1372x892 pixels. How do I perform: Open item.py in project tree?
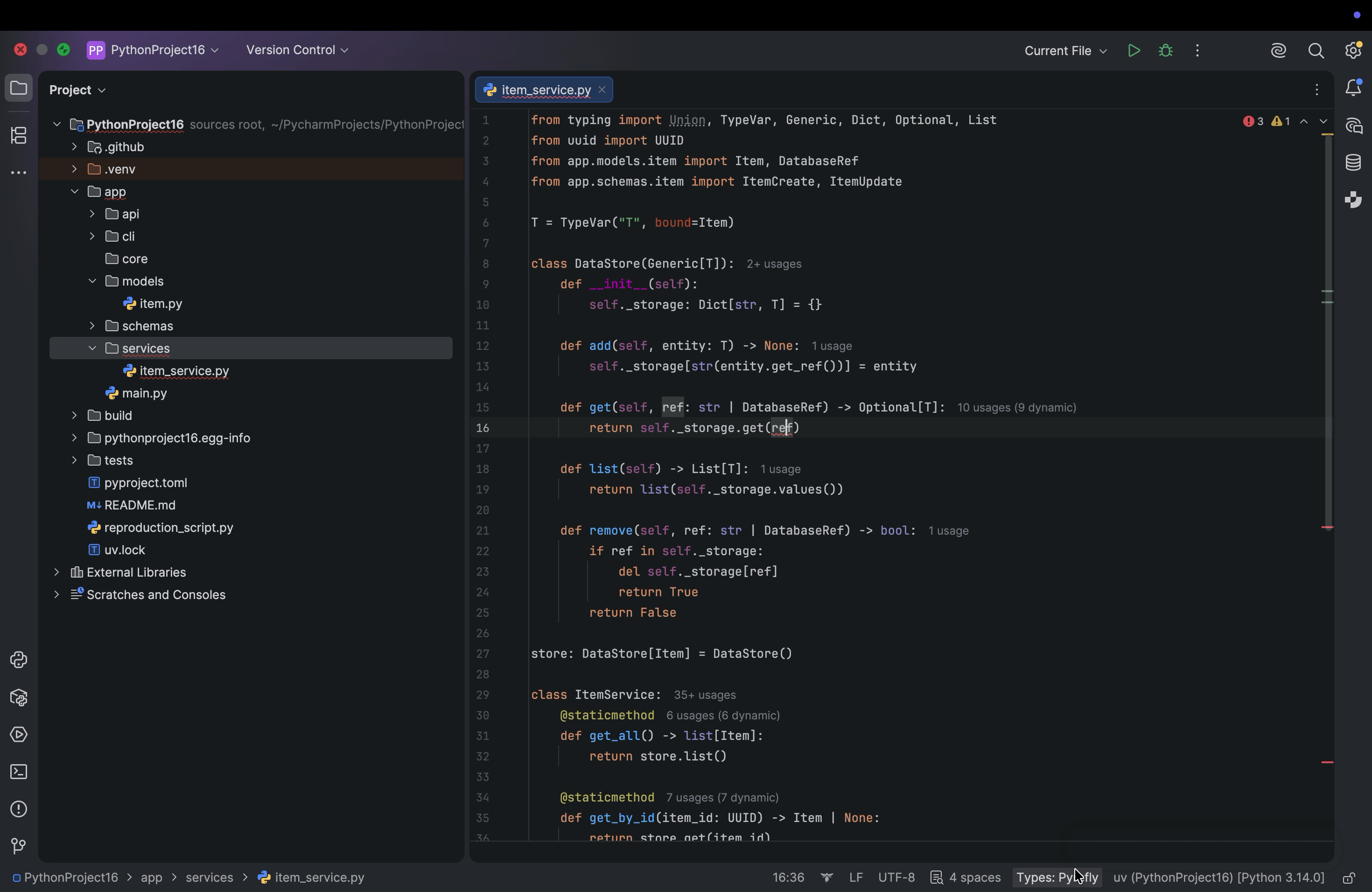pyautogui.click(x=161, y=304)
